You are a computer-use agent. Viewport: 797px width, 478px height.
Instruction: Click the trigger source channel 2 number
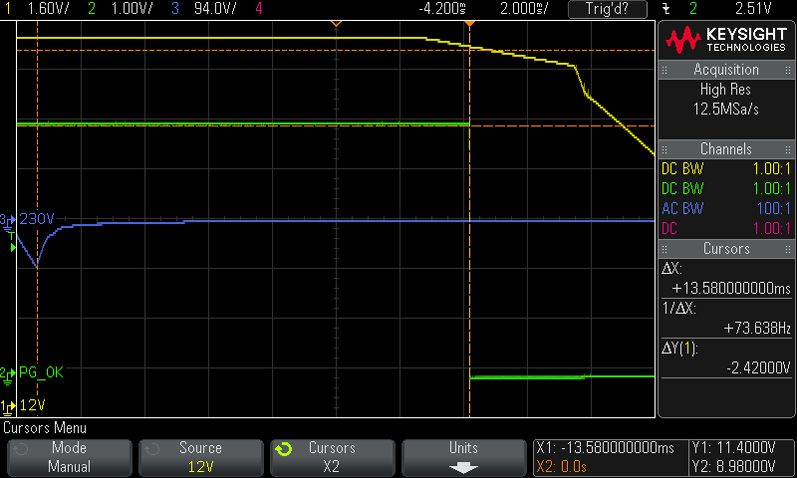(x=693, y=8)
